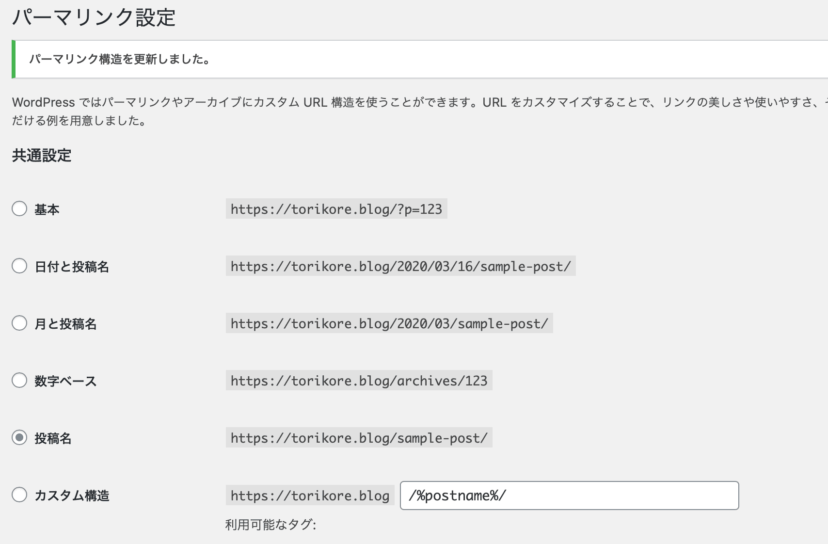Click the URL prefix beside the custom input

click(x=309, y=496)
